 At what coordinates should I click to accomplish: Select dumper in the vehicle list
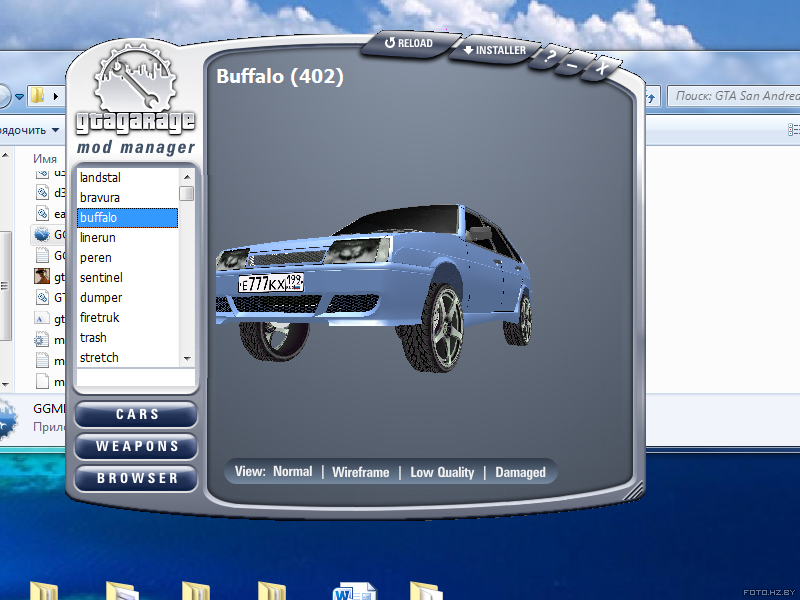click(128, 297)
